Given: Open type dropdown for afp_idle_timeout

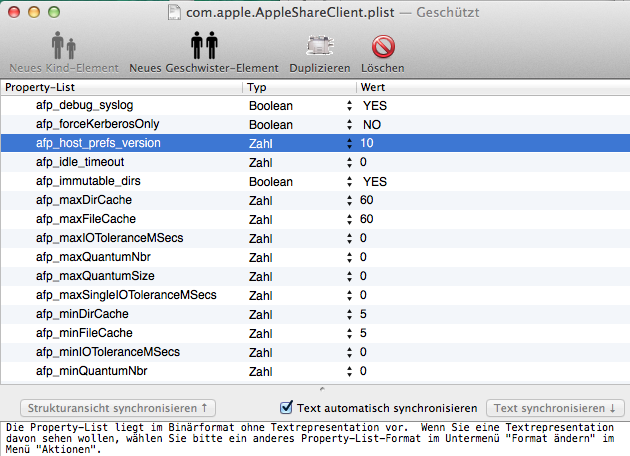Looking at the screenshot, I should (349, 162).
